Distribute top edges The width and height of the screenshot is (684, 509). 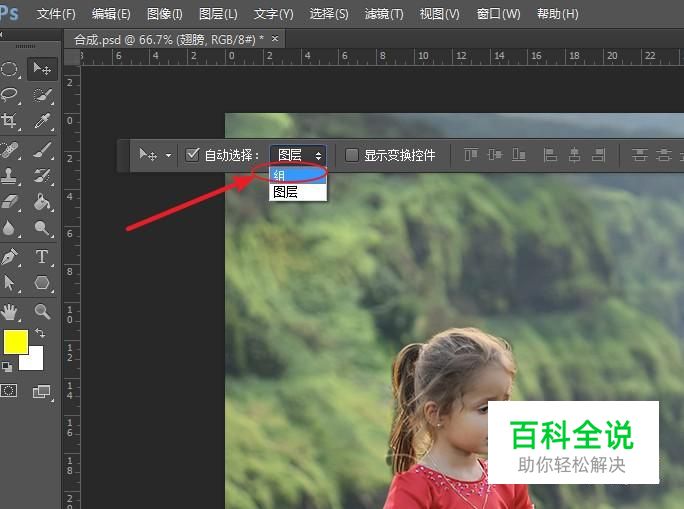coord(640,154)
